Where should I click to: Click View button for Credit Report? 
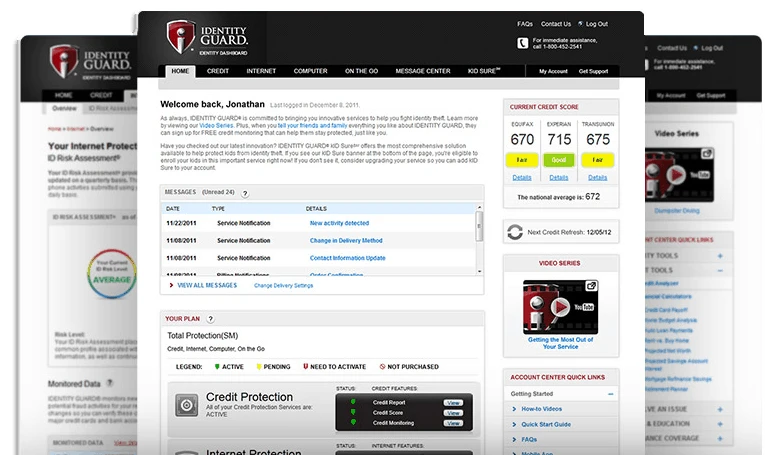[453, 403]
